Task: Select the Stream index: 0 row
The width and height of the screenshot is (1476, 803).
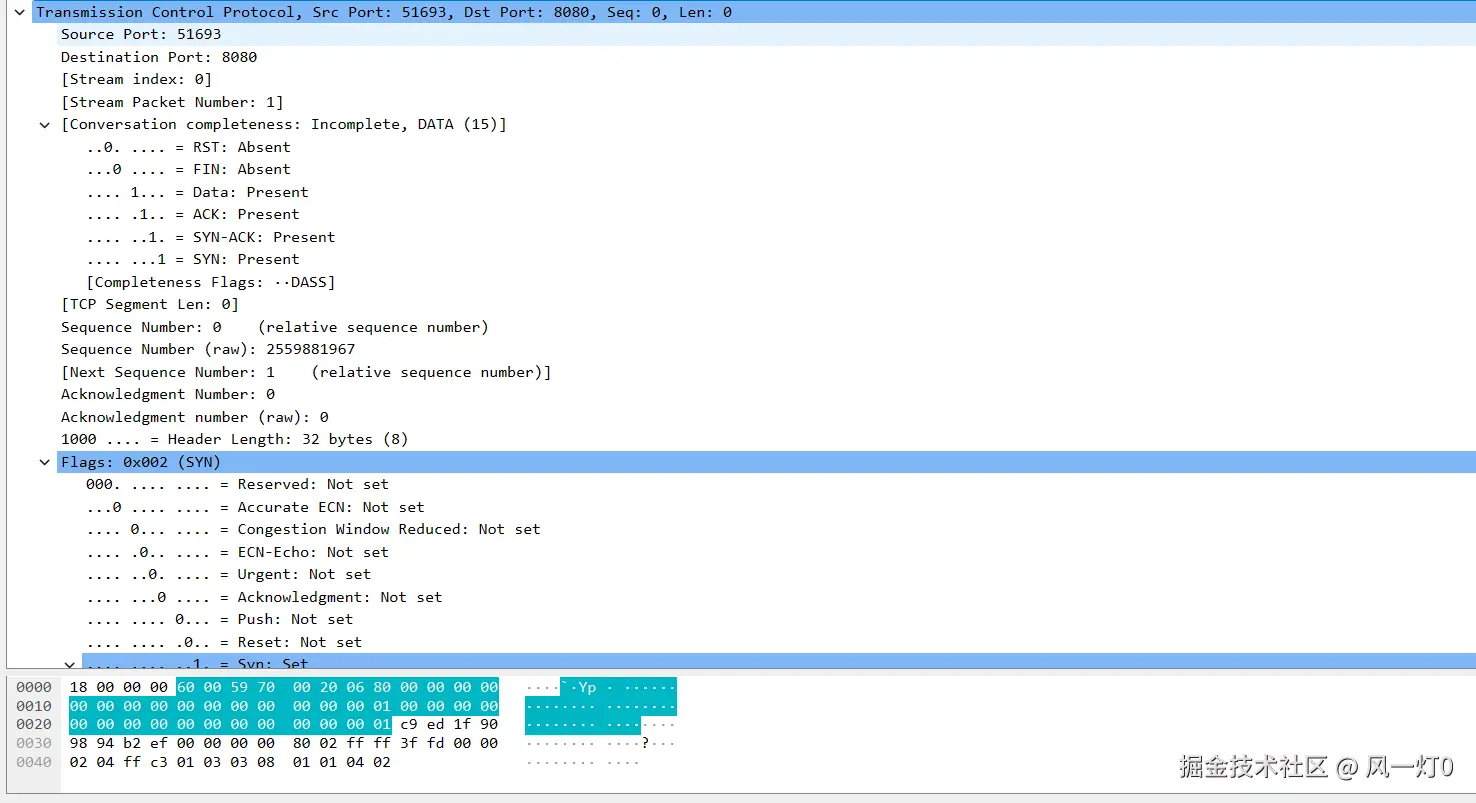Action: tap(766, 79)
